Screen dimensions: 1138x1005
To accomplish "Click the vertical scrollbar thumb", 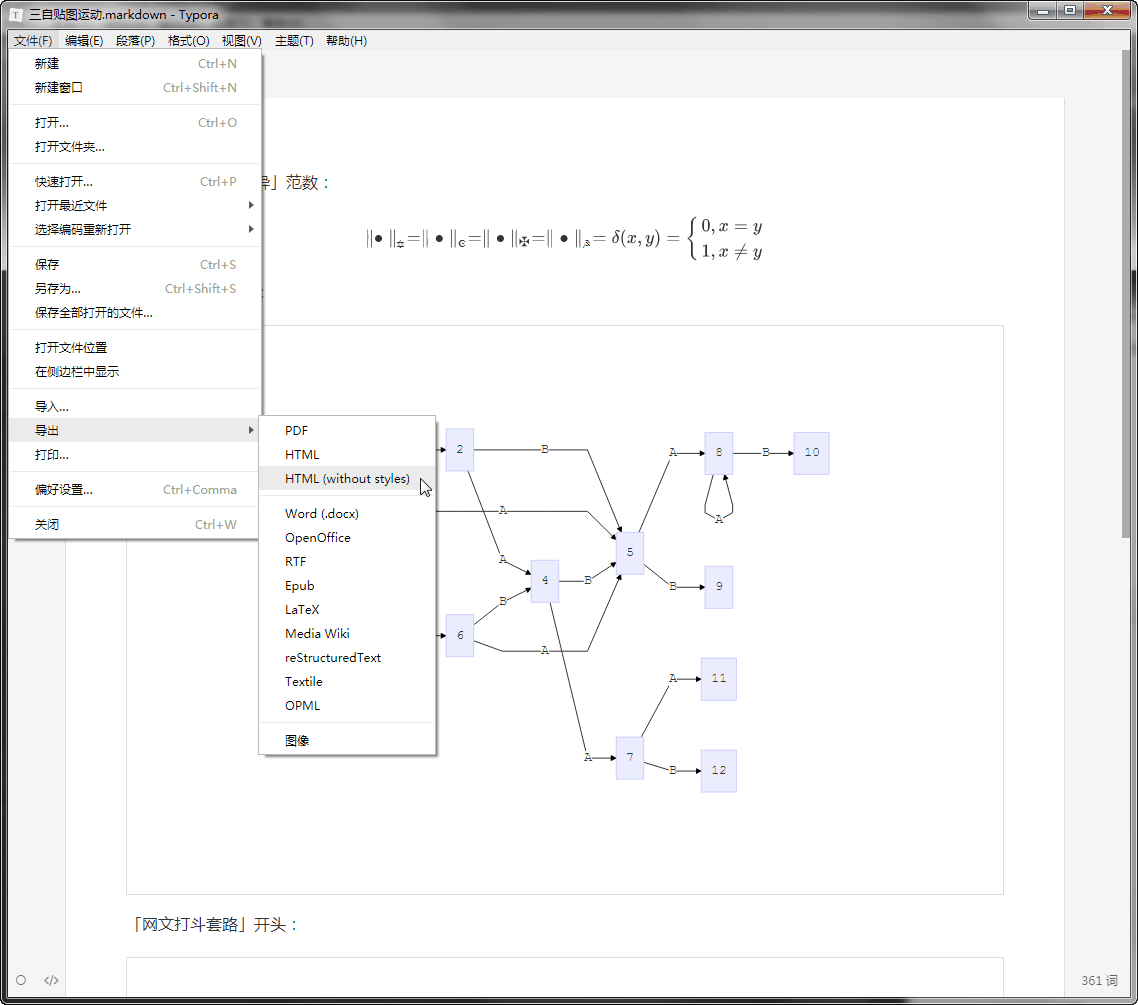I will (x=1126, y=294).
